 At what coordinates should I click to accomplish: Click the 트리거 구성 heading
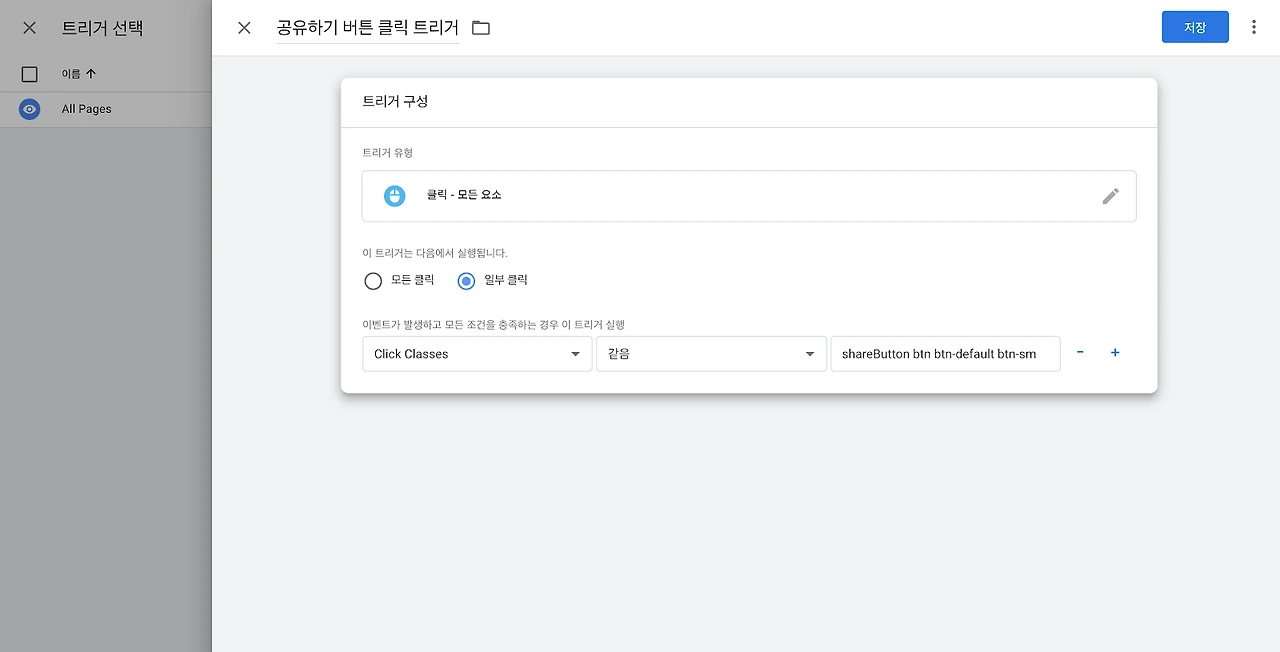[x=395, y=101]
